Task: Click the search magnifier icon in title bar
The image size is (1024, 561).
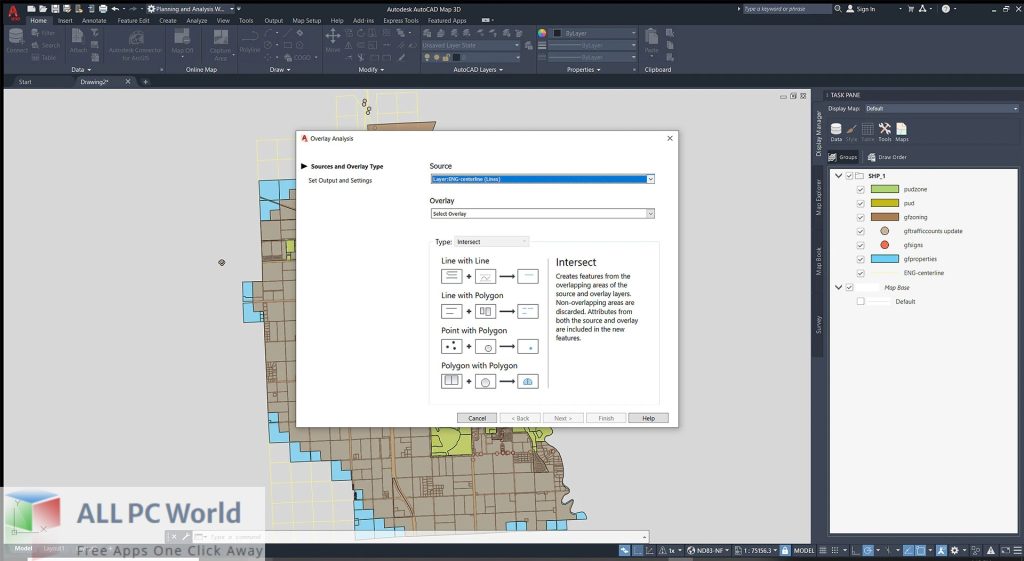Action: tap(838, 8)
